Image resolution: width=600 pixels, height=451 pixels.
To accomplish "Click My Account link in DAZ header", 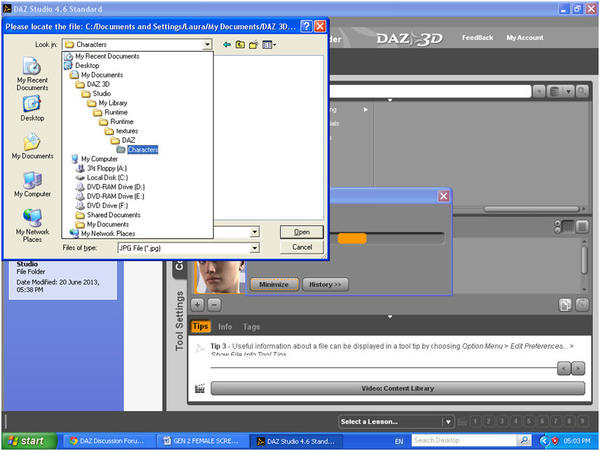I will 525,37.
